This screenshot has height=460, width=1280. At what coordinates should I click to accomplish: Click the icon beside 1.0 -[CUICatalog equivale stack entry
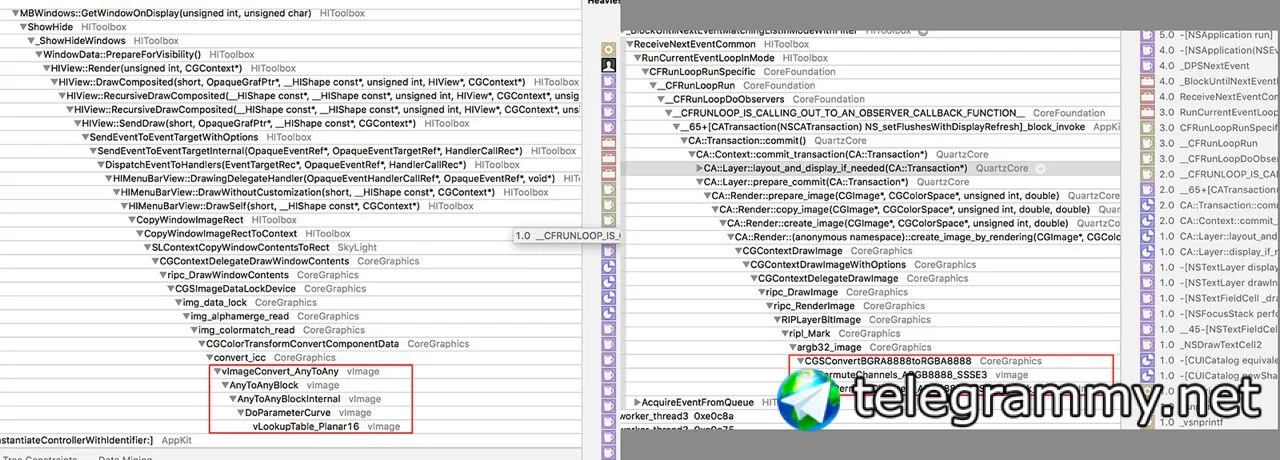(1148, 360)
